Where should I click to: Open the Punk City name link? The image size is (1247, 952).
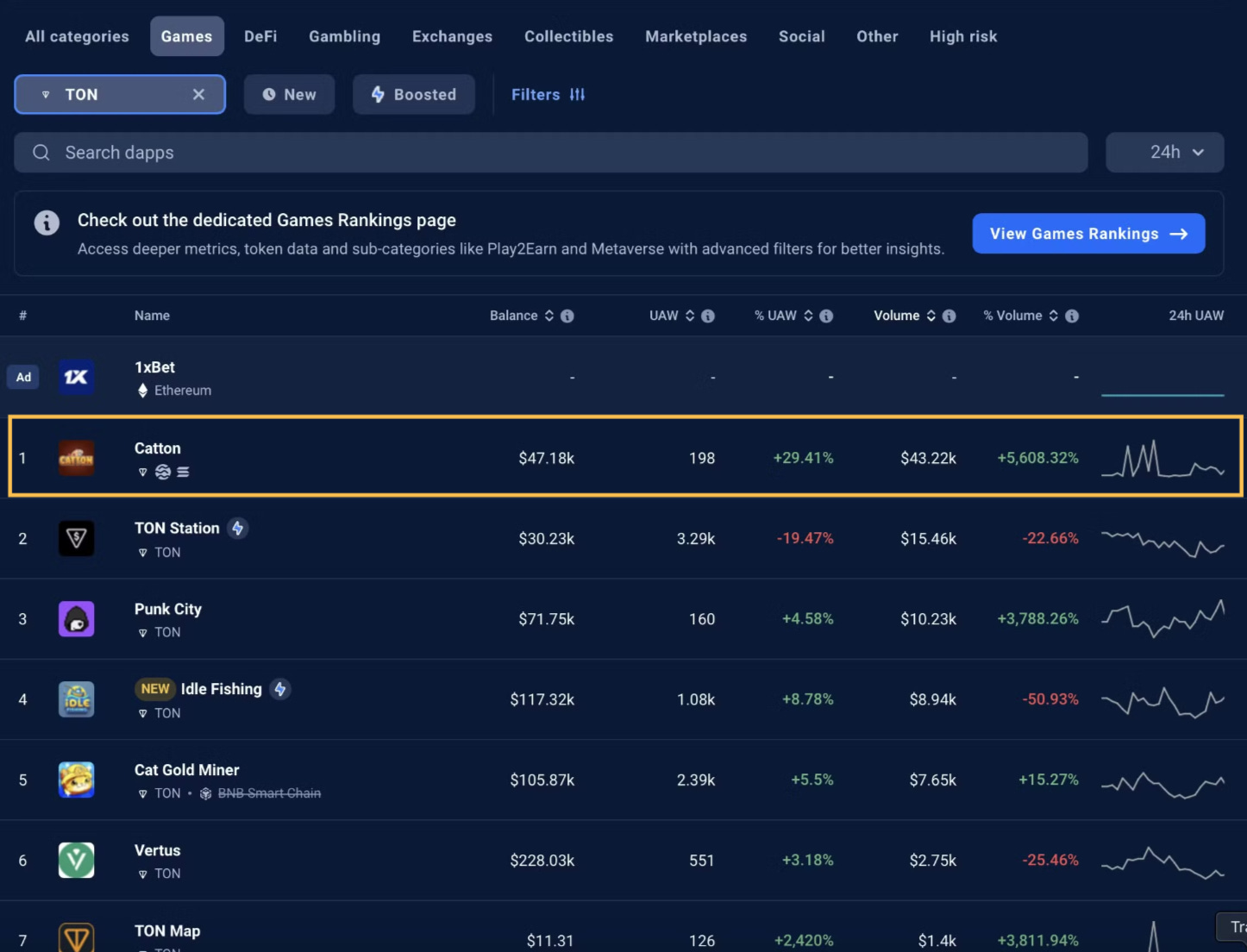click(168, 609)
